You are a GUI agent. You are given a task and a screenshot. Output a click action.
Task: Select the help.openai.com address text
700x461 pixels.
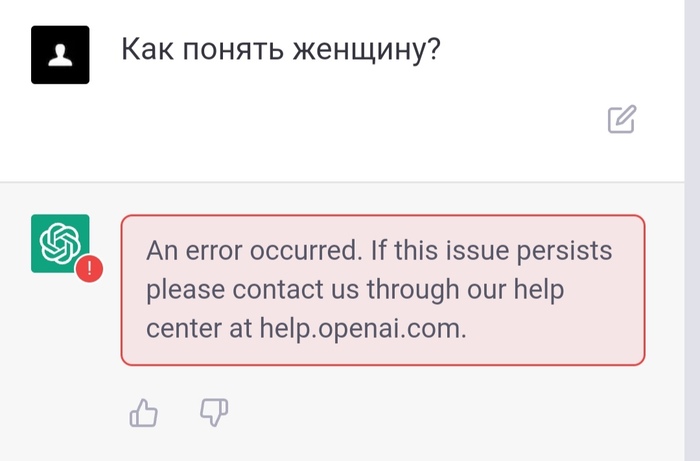tap(360, 328)
